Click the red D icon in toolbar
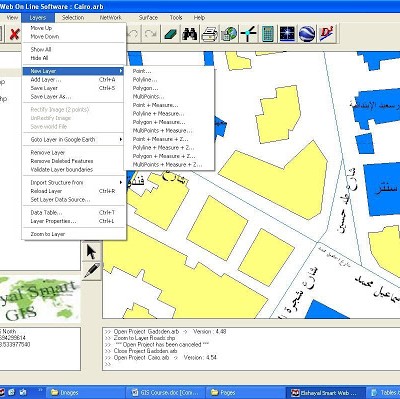This screenshot has height=399, width=400. (x=326, y=34)
